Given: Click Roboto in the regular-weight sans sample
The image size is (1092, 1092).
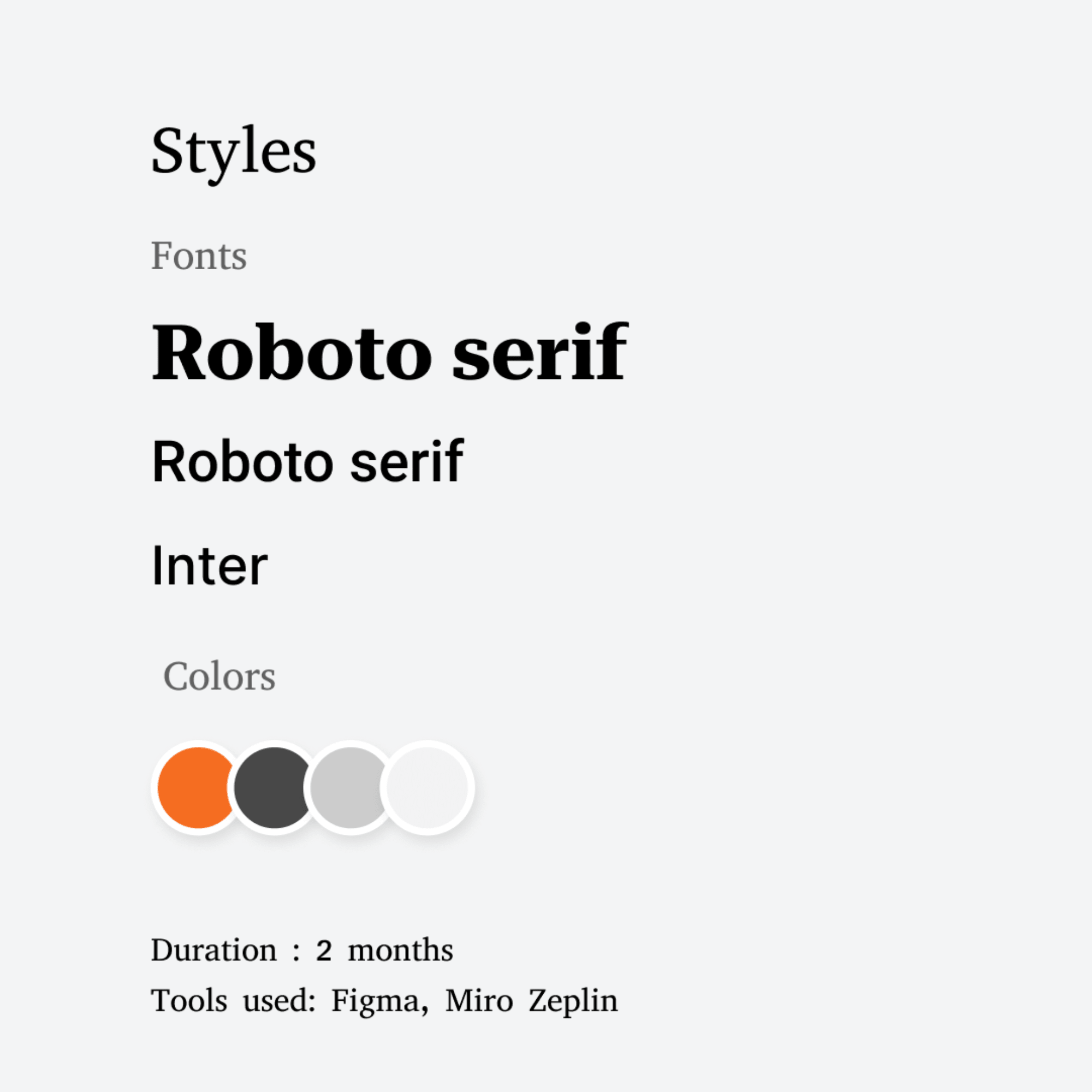Looking at the screenshot, I should point(242,462).
